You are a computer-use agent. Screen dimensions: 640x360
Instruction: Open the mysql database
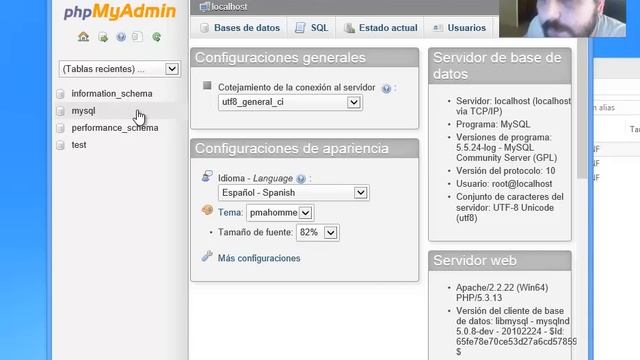83,111
